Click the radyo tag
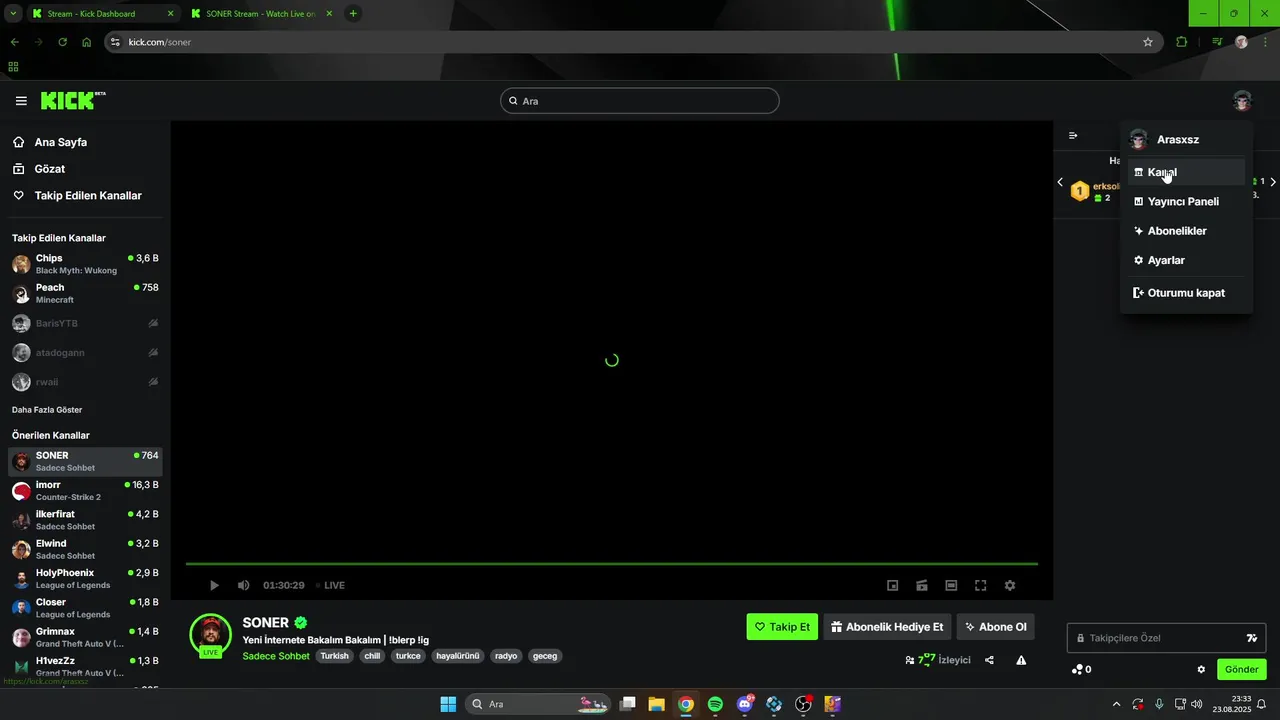The height and width of the screenshot is (720, 1280). pyautogui.click(x=506, y=656)
